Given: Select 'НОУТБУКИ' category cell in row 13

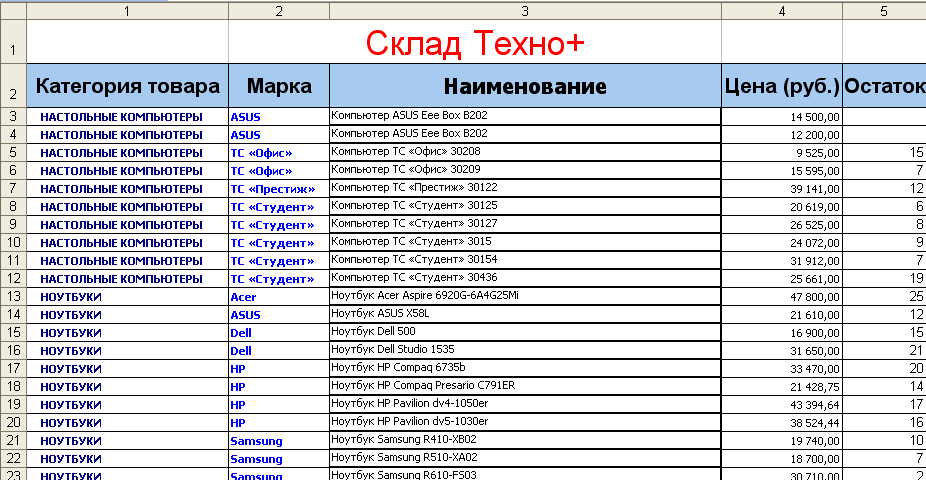Looking at the screenshot, I should pyautogui.click(x=128, y=297).
